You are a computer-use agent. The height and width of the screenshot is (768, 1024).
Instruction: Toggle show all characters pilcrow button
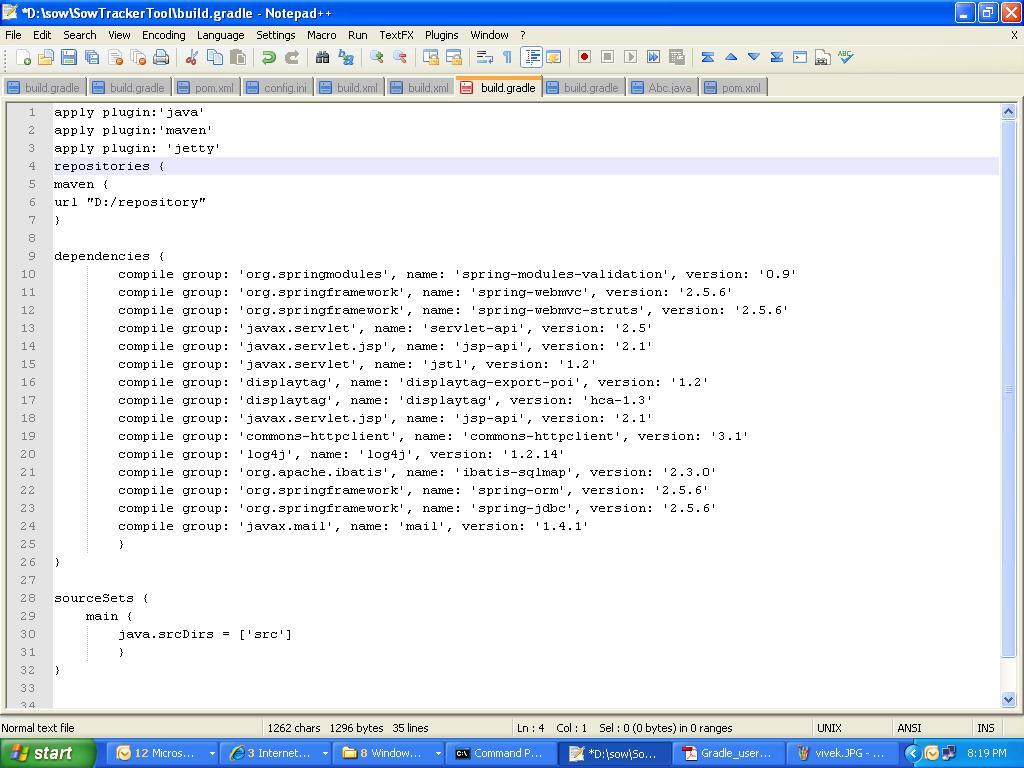tap(507, 58)
